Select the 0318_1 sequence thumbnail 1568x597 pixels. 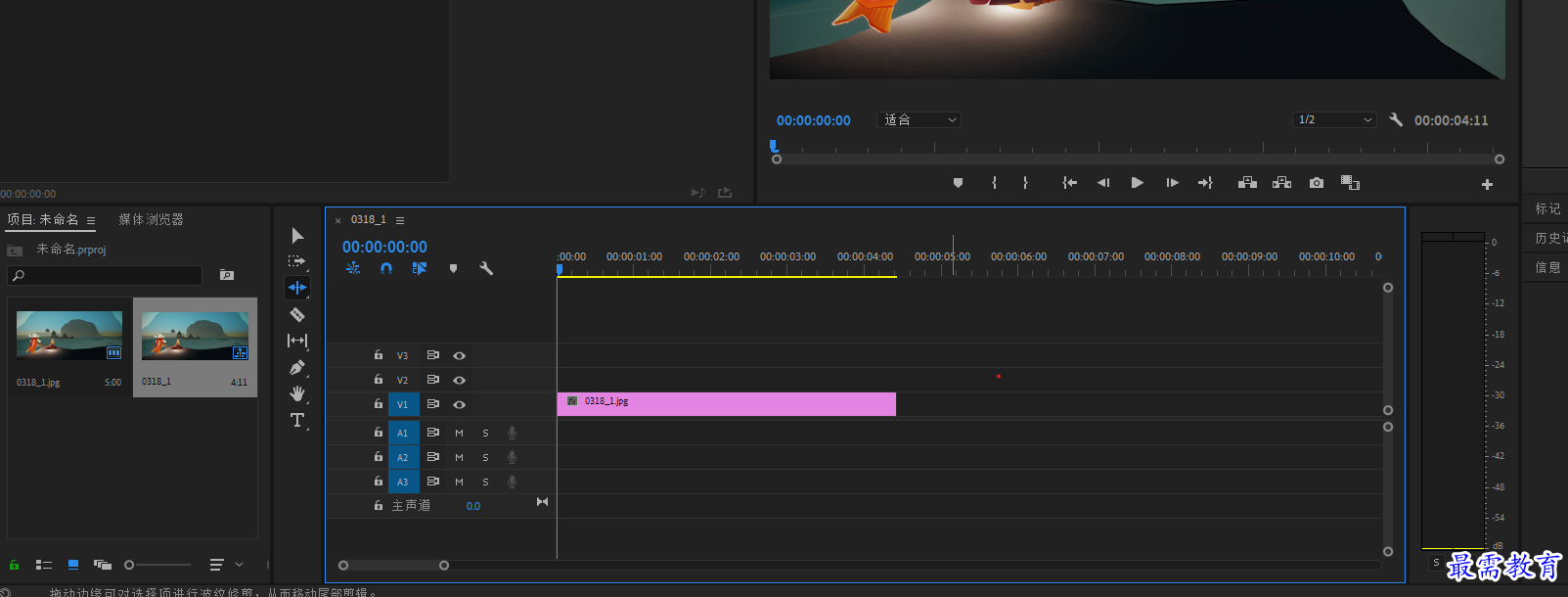(x=195, y=336)
